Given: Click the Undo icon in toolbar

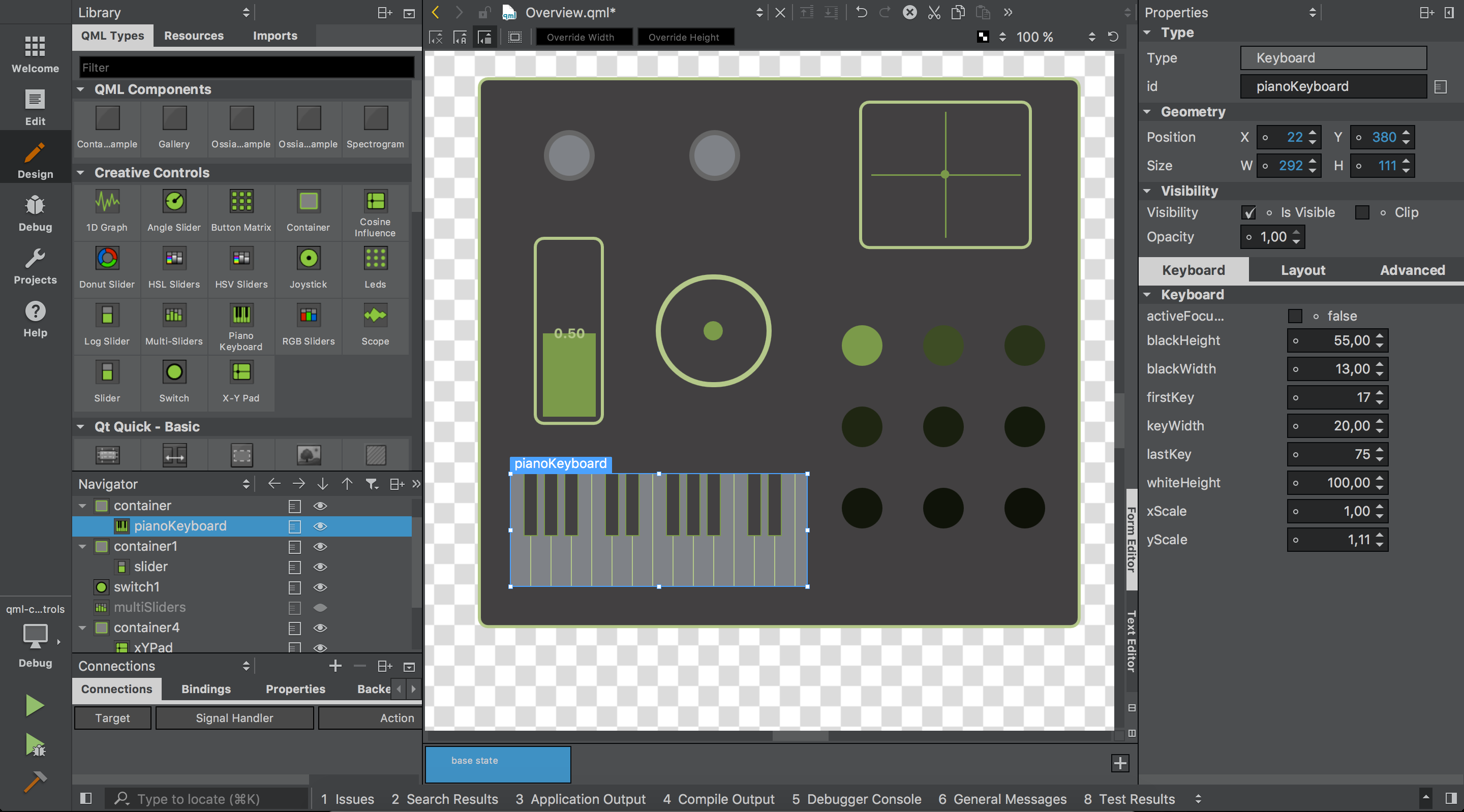Looking at the screenshot, I should coord(862,13).
